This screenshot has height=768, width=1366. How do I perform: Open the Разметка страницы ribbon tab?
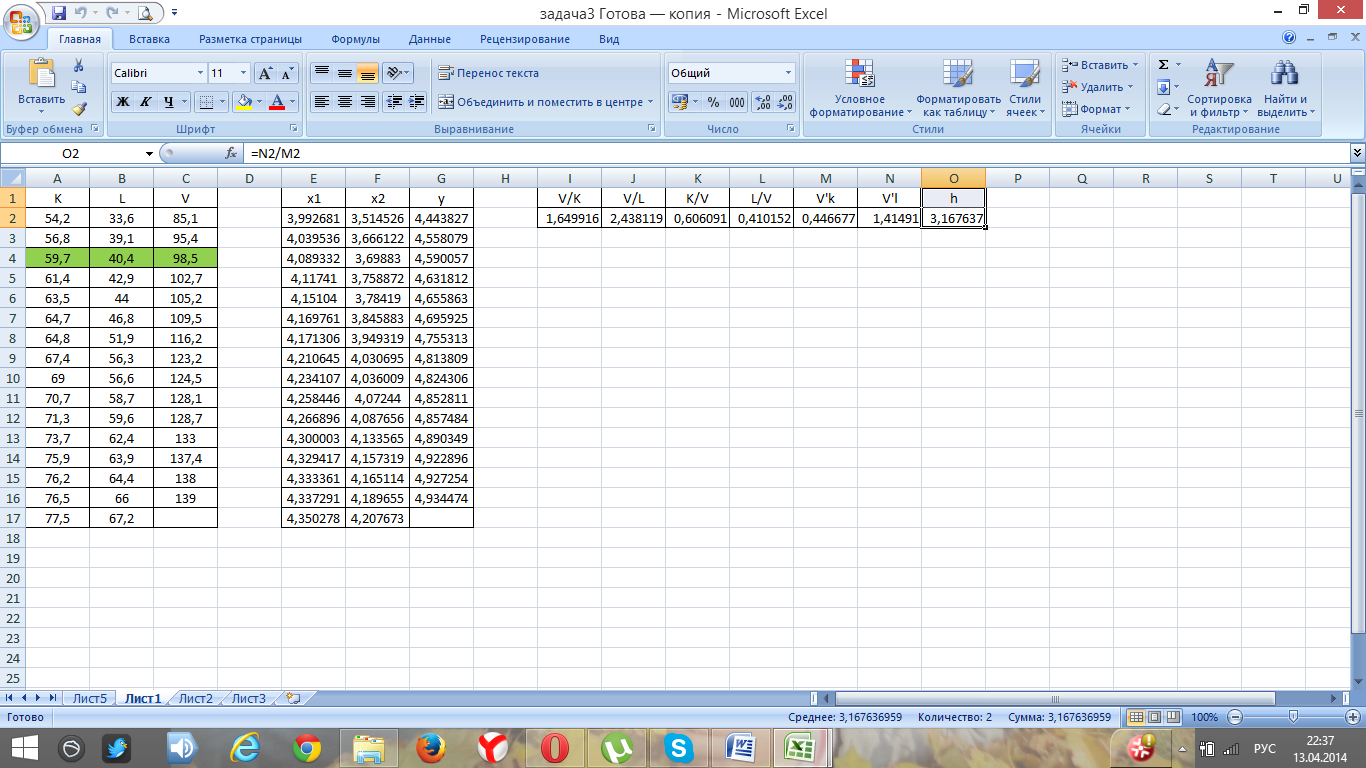(250, 39)
